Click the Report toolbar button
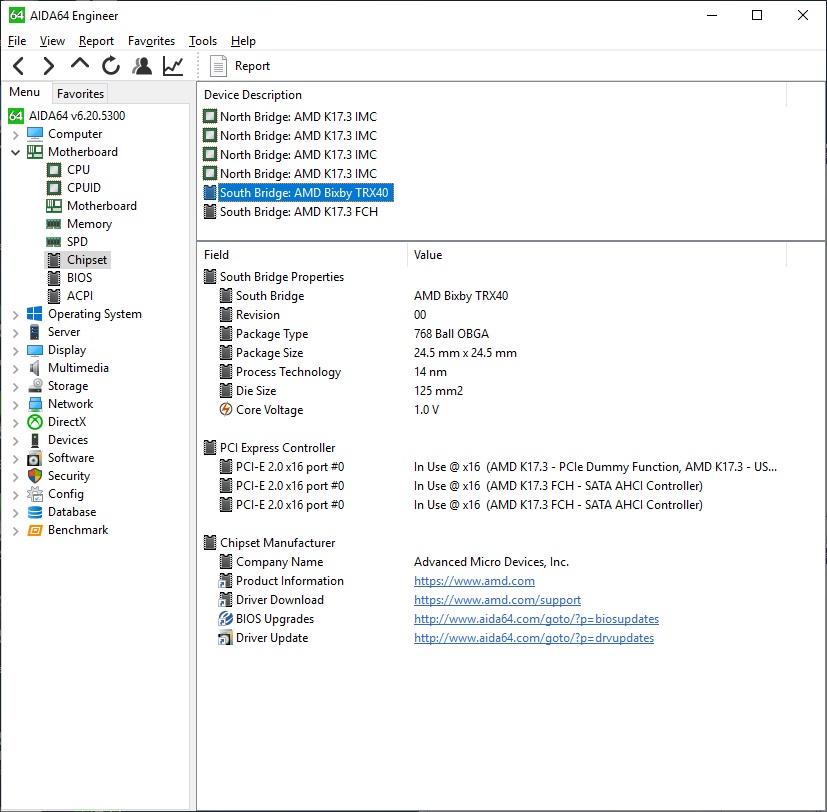The image size is (827, 812). tap(241, 66)
